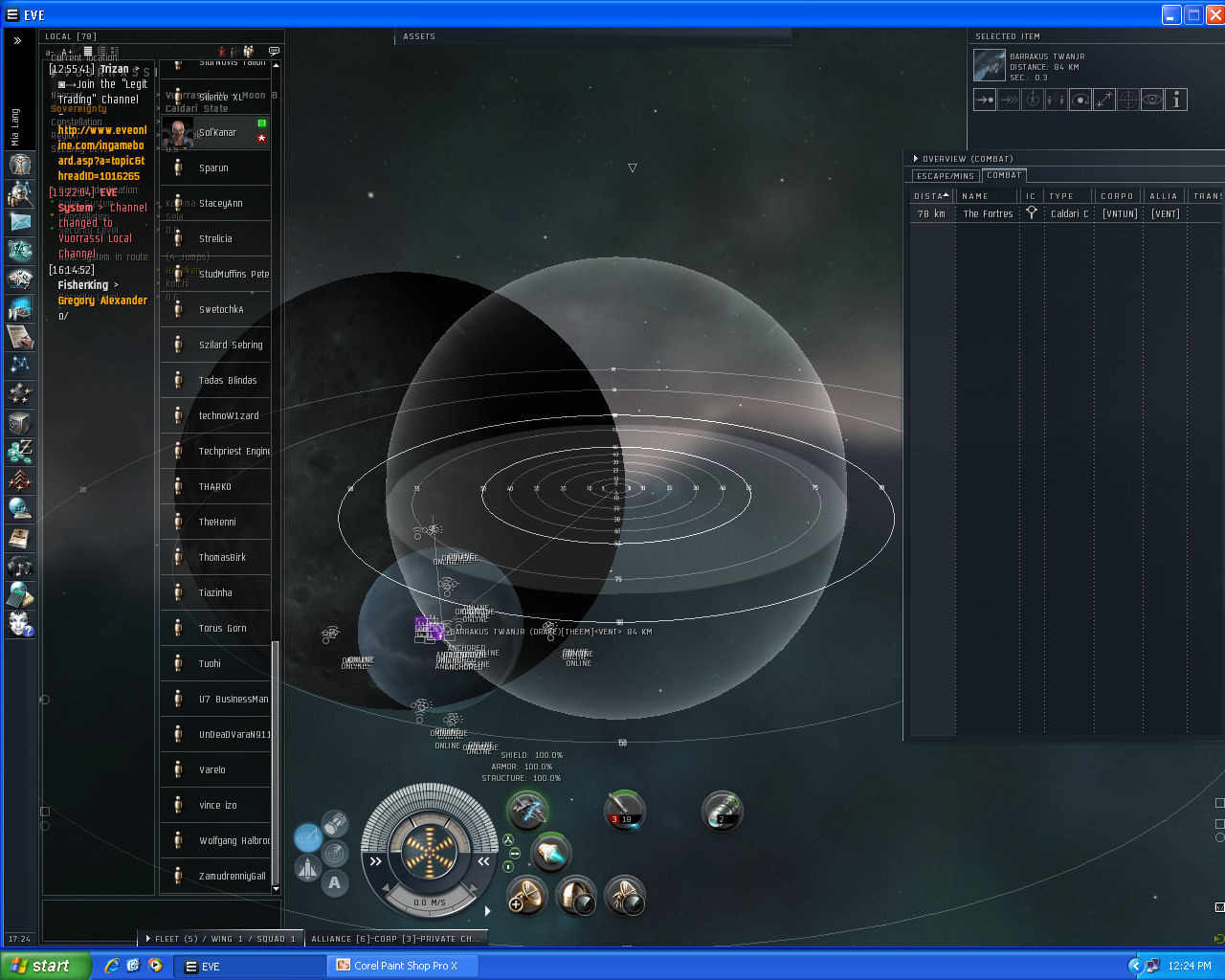Expand the Overview (Combat) menu triangle
This screenshot has width=1225, height=980.
(x=916, y=159)
